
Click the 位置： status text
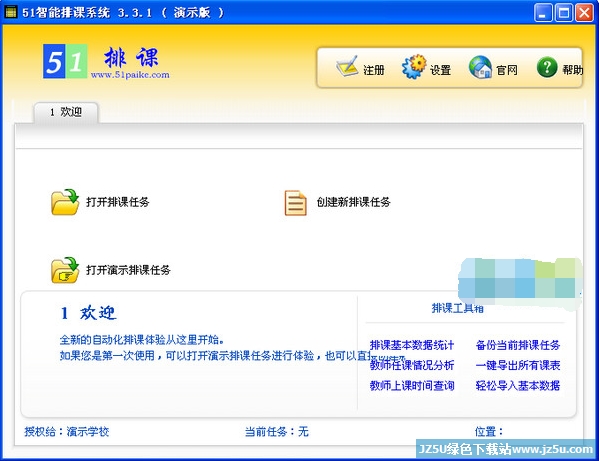489,432
